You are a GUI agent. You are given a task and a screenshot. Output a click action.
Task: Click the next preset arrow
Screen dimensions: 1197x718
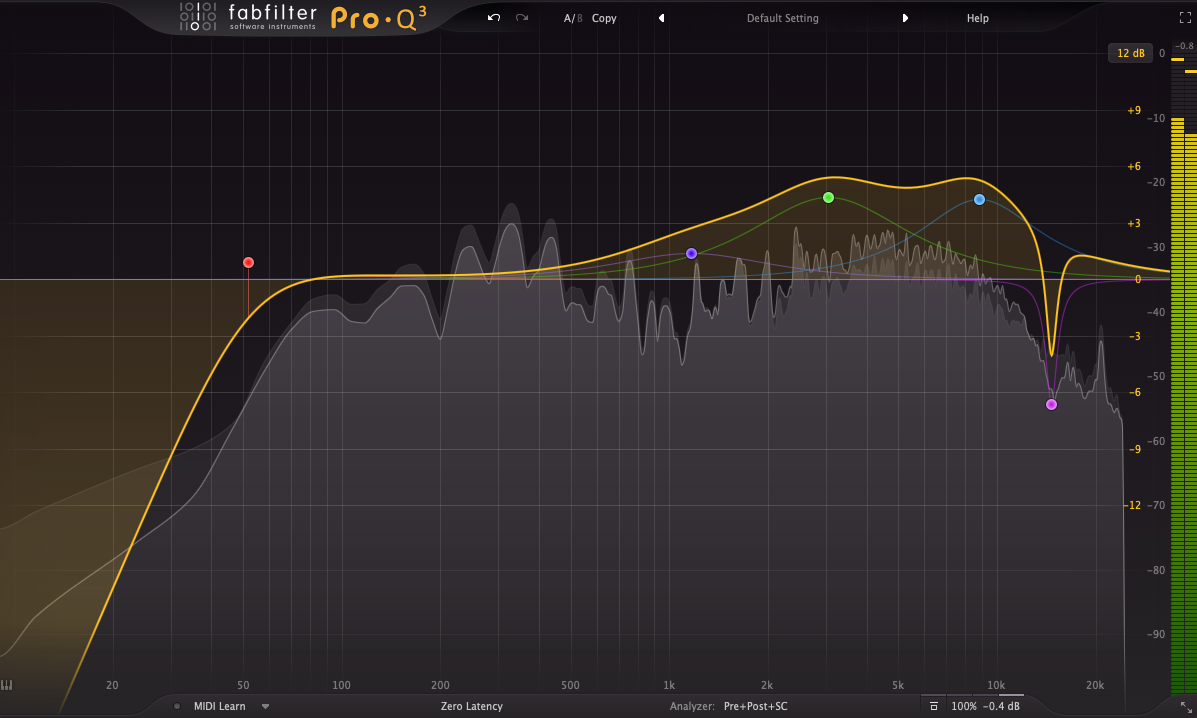pos(905,18)
